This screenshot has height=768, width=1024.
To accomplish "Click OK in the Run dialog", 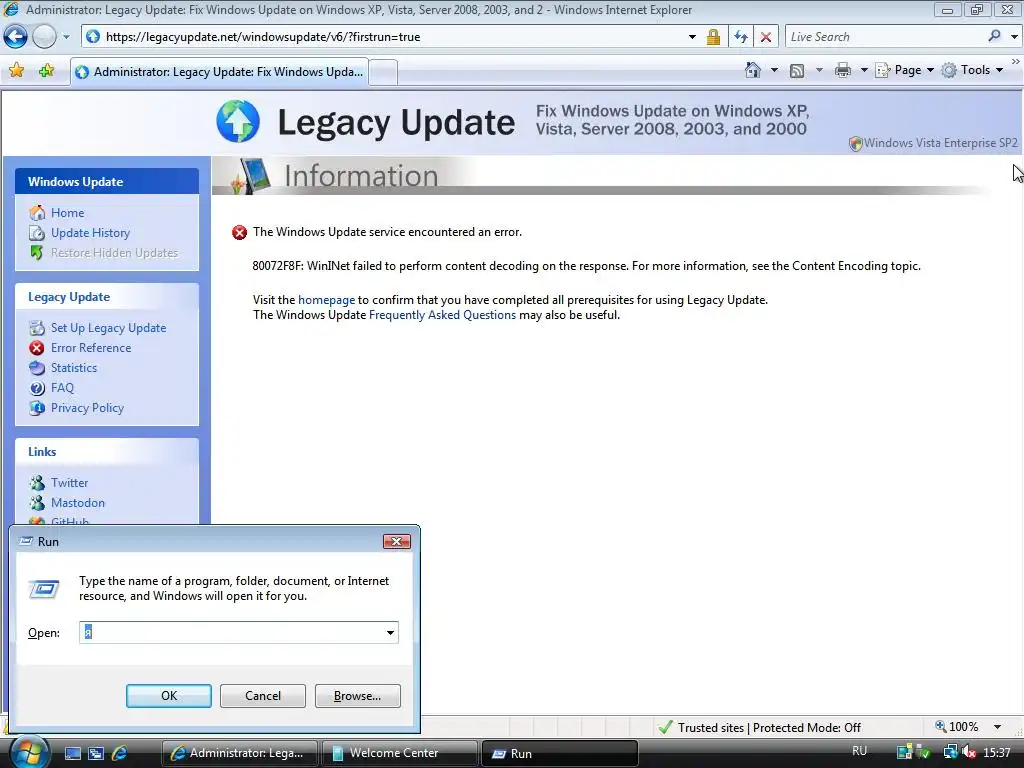I will pyautogui.click(x=168, y=696).
